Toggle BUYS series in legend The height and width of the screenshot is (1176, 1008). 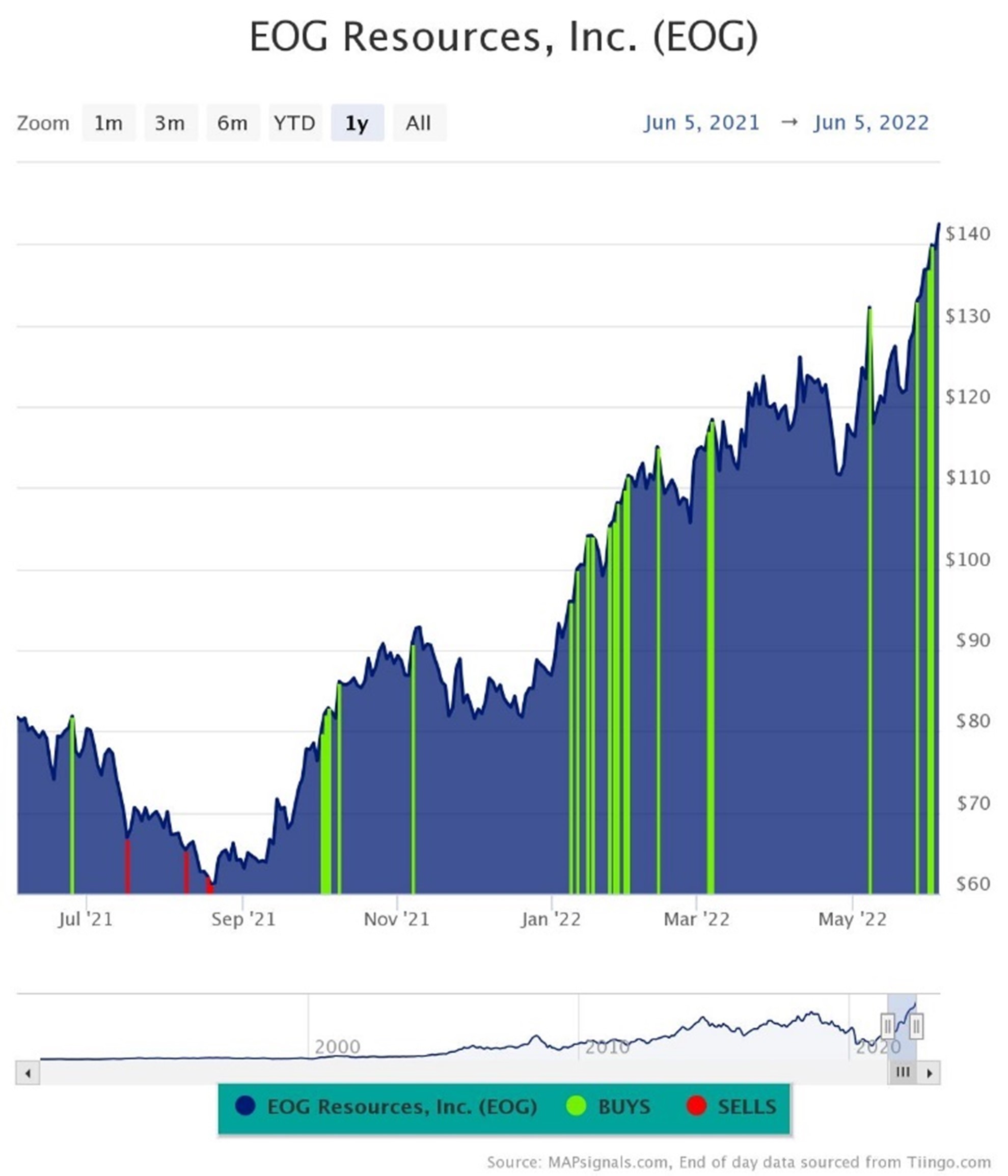point(609,1106)
